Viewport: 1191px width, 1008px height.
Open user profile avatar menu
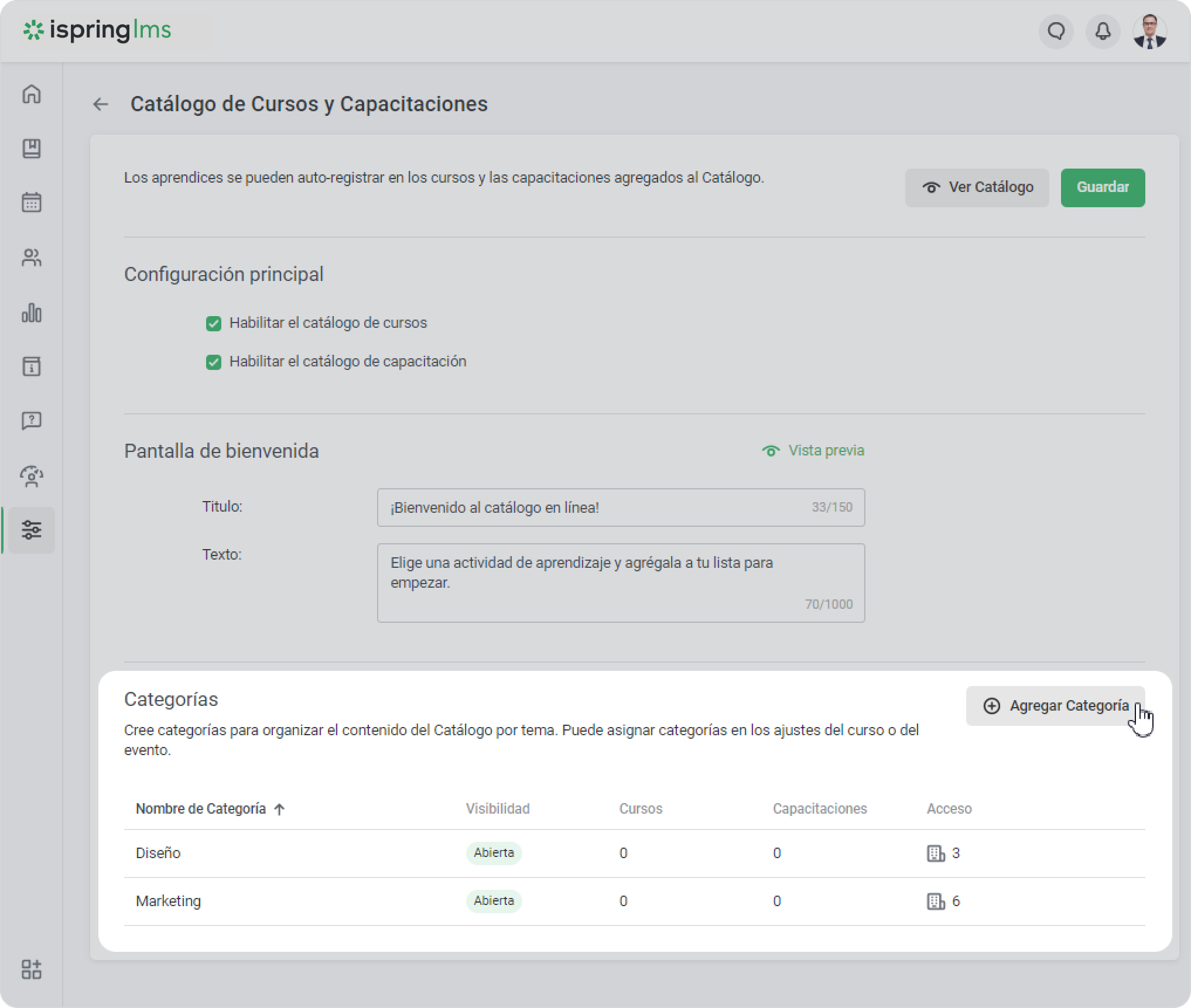click(x=1149, y=32)
